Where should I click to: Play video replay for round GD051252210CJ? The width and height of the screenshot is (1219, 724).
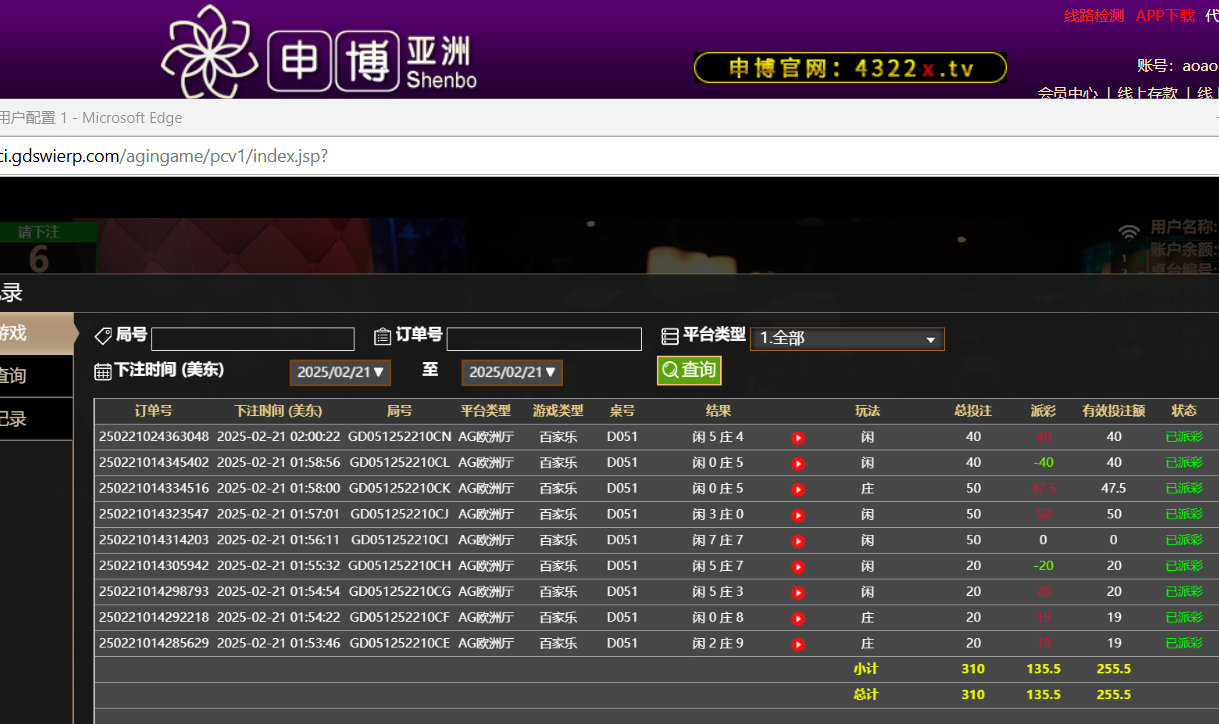click(798, 516)
